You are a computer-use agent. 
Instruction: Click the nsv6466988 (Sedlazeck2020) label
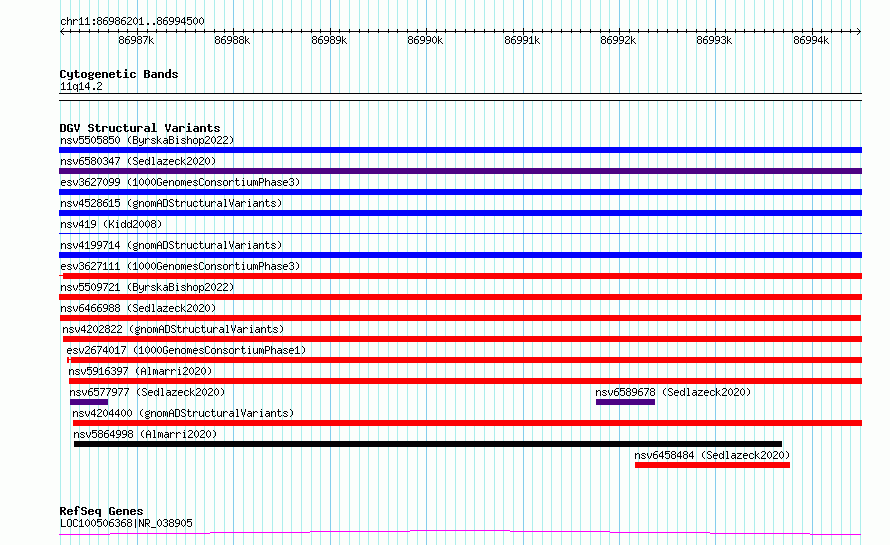pyautogui.click(x=138, y=308)
